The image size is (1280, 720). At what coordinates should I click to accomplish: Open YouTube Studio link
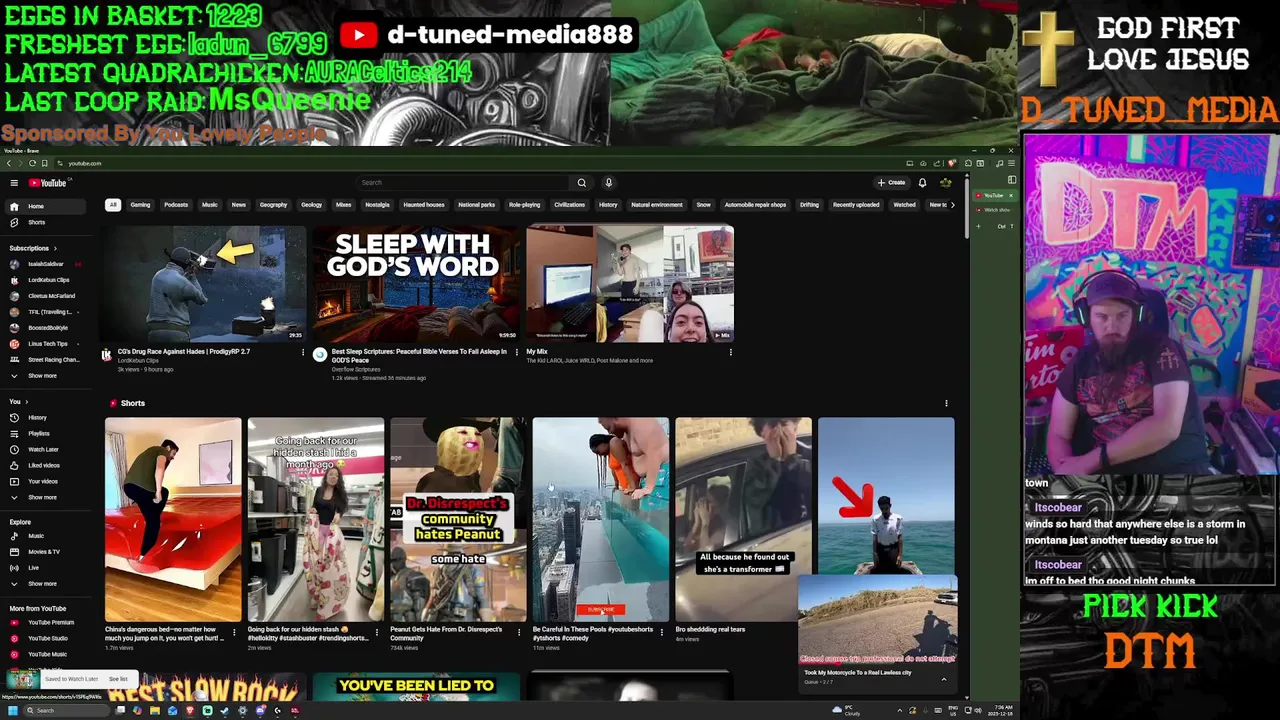coord(47,638)
